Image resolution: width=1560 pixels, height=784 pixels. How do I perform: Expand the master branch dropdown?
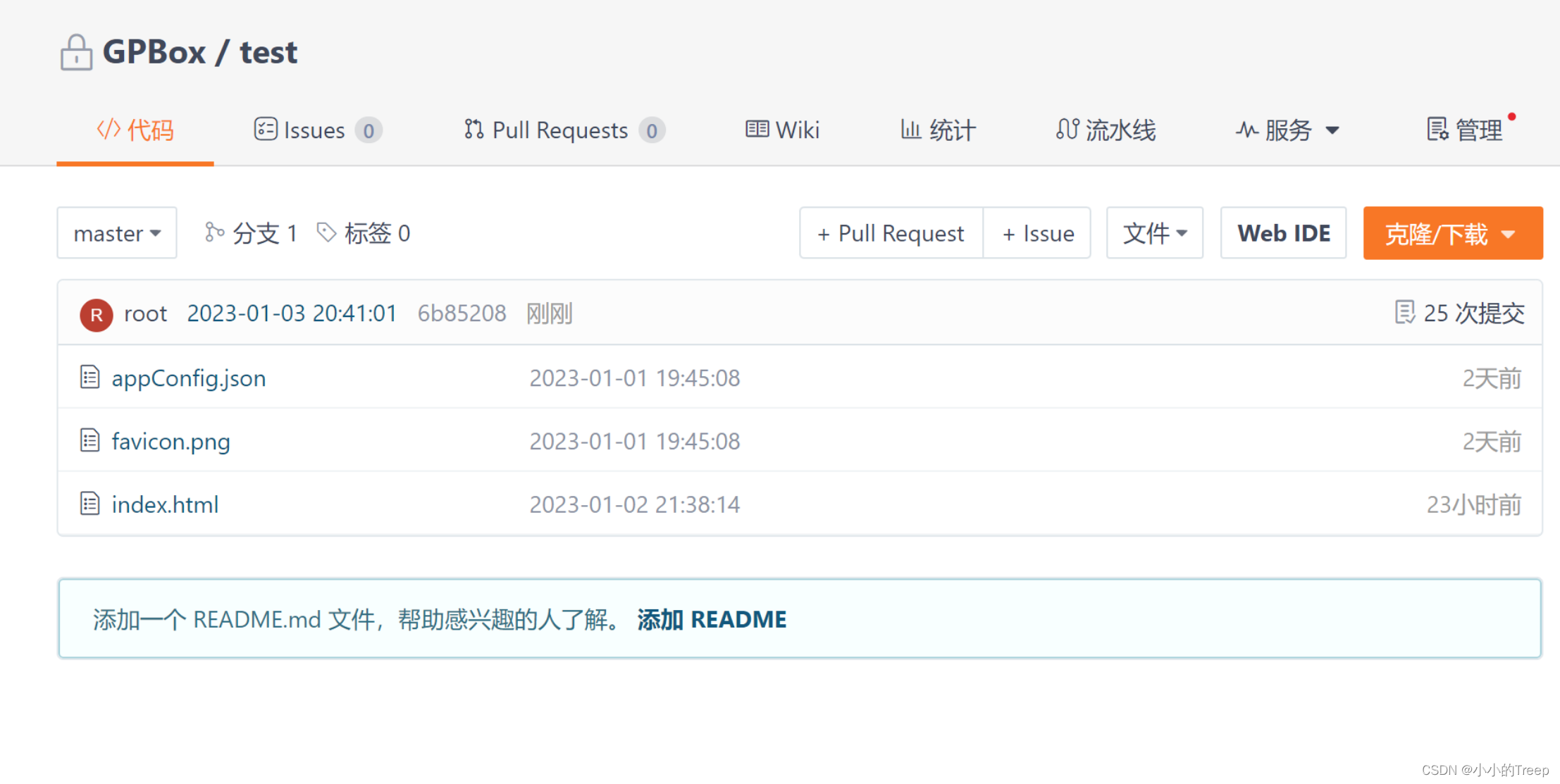pyautogui.click(x=117, y=233)
